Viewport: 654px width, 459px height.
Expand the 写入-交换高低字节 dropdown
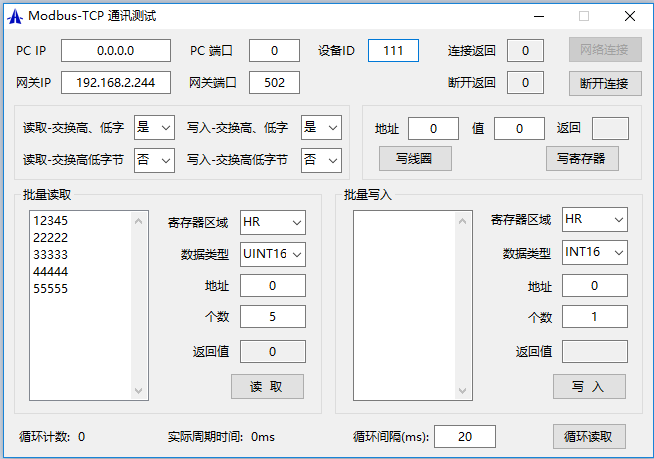pos(321,159)
